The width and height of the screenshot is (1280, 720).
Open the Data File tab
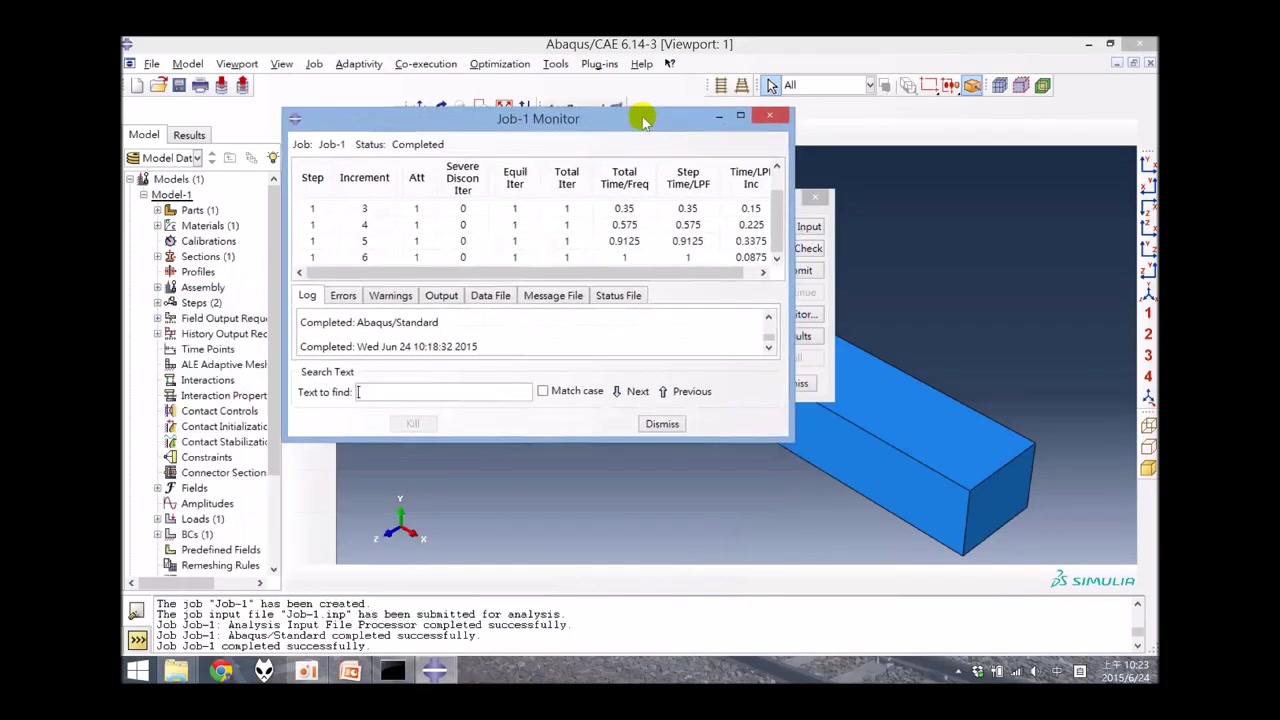pos(490,295)
